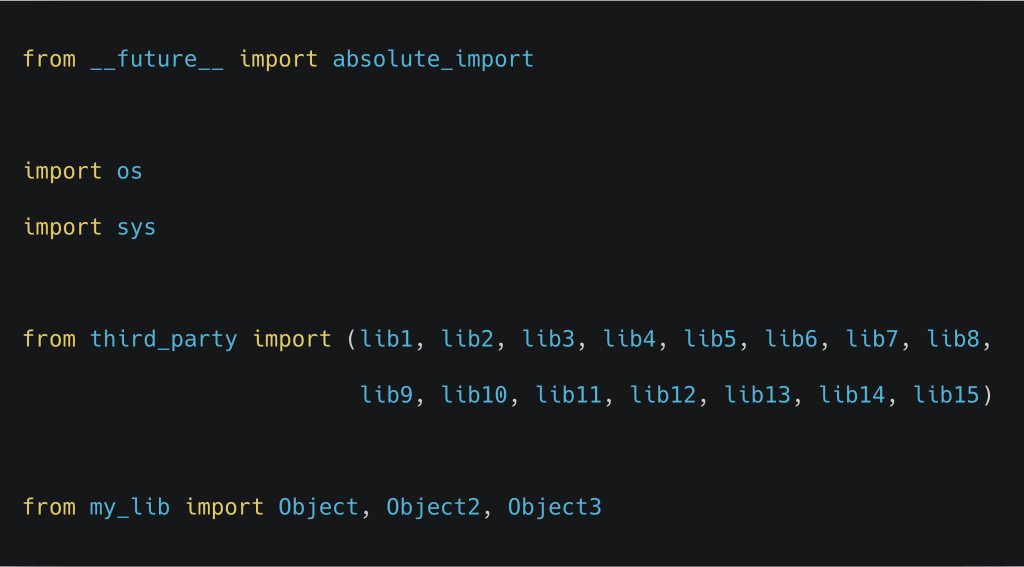Click on lib6 in the first row
Viewport: 1024px width, 567px height.
coord(792,339)
